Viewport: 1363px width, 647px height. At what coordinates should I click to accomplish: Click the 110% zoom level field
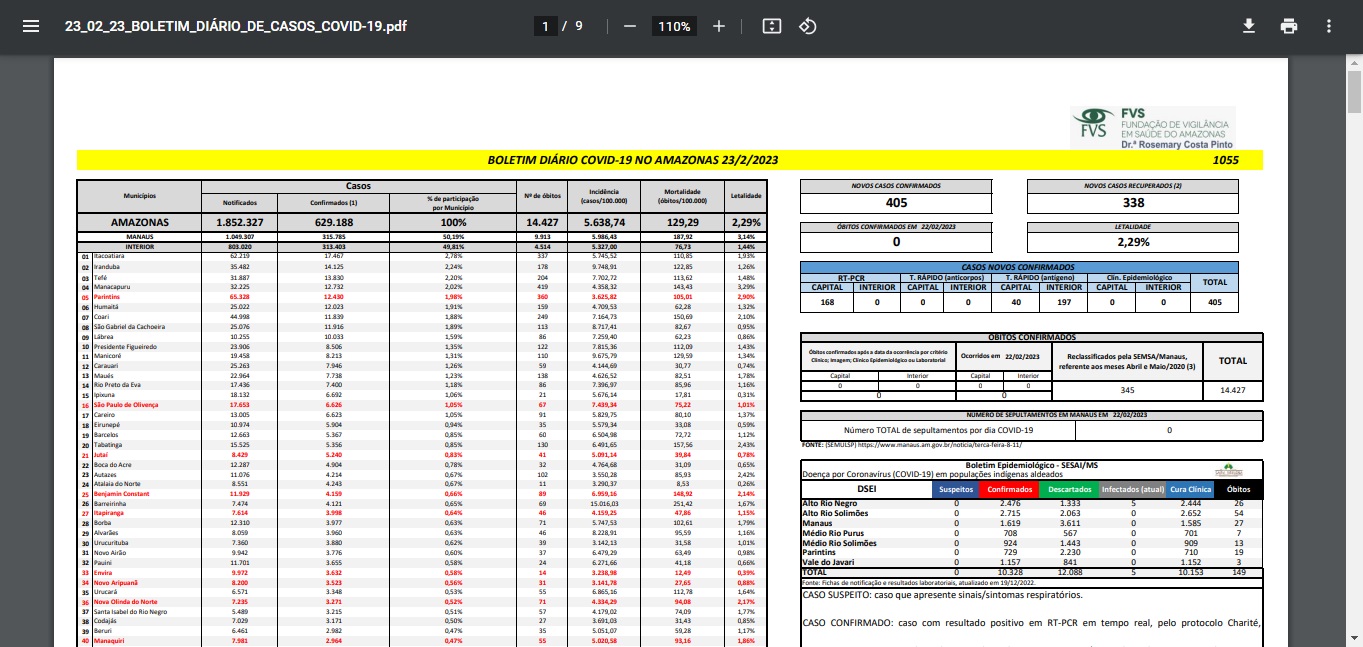[673, 26]
